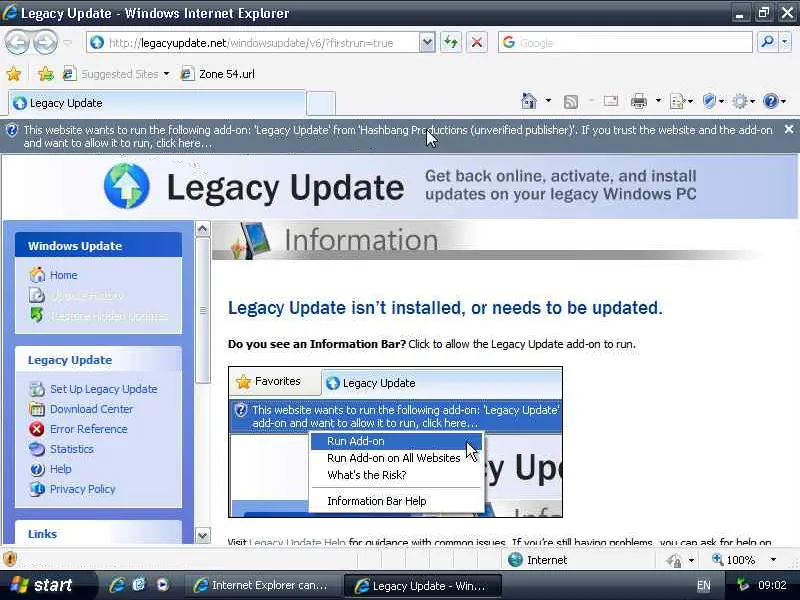800x600 pixels.
Task: Switch to 'Internet Explorer can...' taskbar window
Action: (261, 586)
